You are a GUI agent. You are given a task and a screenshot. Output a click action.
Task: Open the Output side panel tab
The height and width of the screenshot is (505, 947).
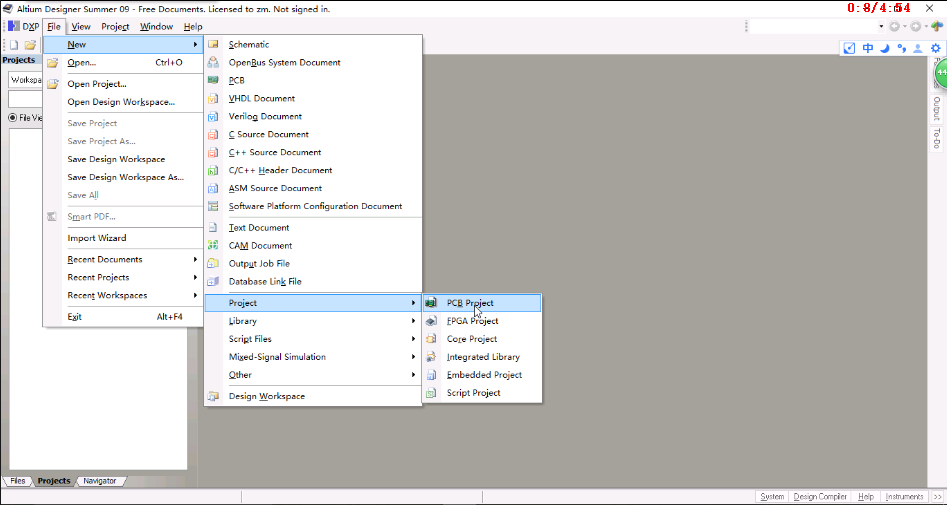tap(936, 109)
